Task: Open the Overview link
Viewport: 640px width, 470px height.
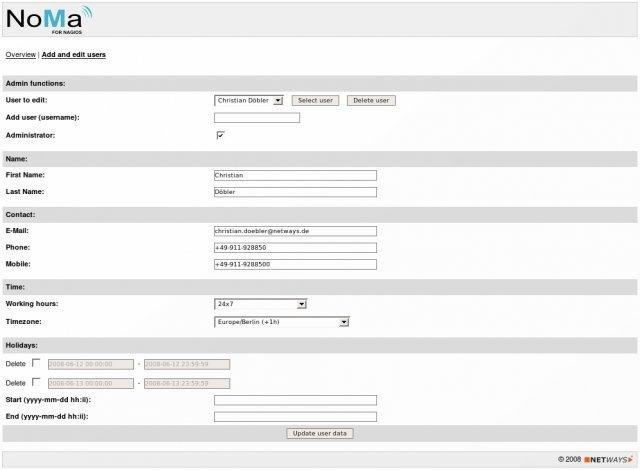Action: 21,55
